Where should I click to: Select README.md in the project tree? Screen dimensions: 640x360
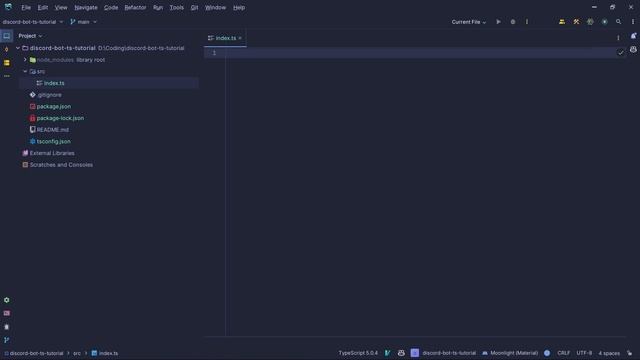click(x=53, y=130)
